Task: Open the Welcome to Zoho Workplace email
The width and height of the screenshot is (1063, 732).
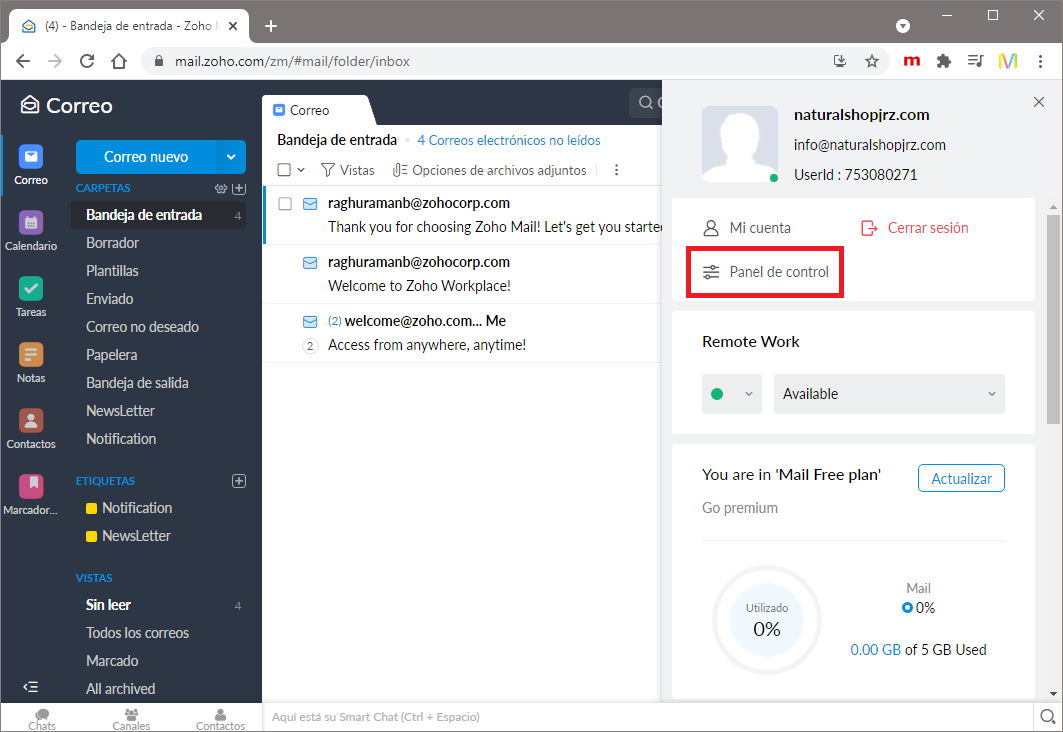Action: pos(462,274)
